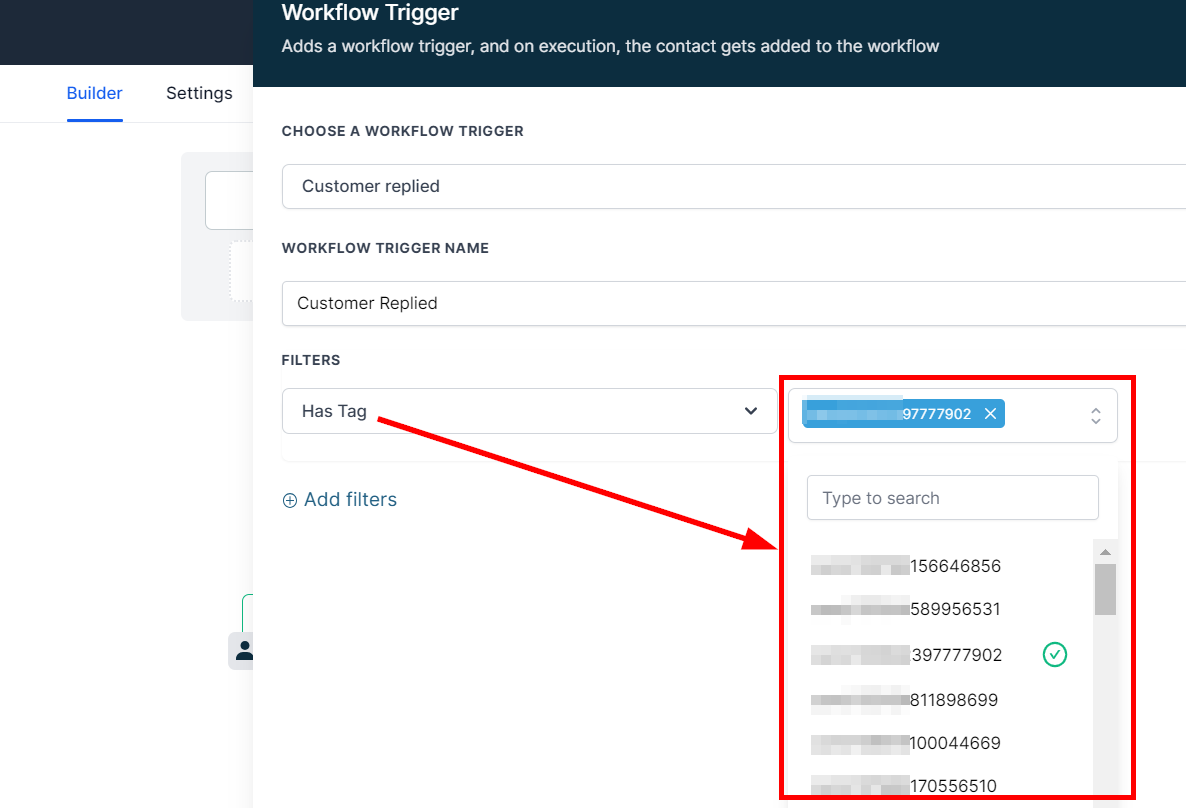
Task: Open the Settings tab
Action: [x=199, y=93]
